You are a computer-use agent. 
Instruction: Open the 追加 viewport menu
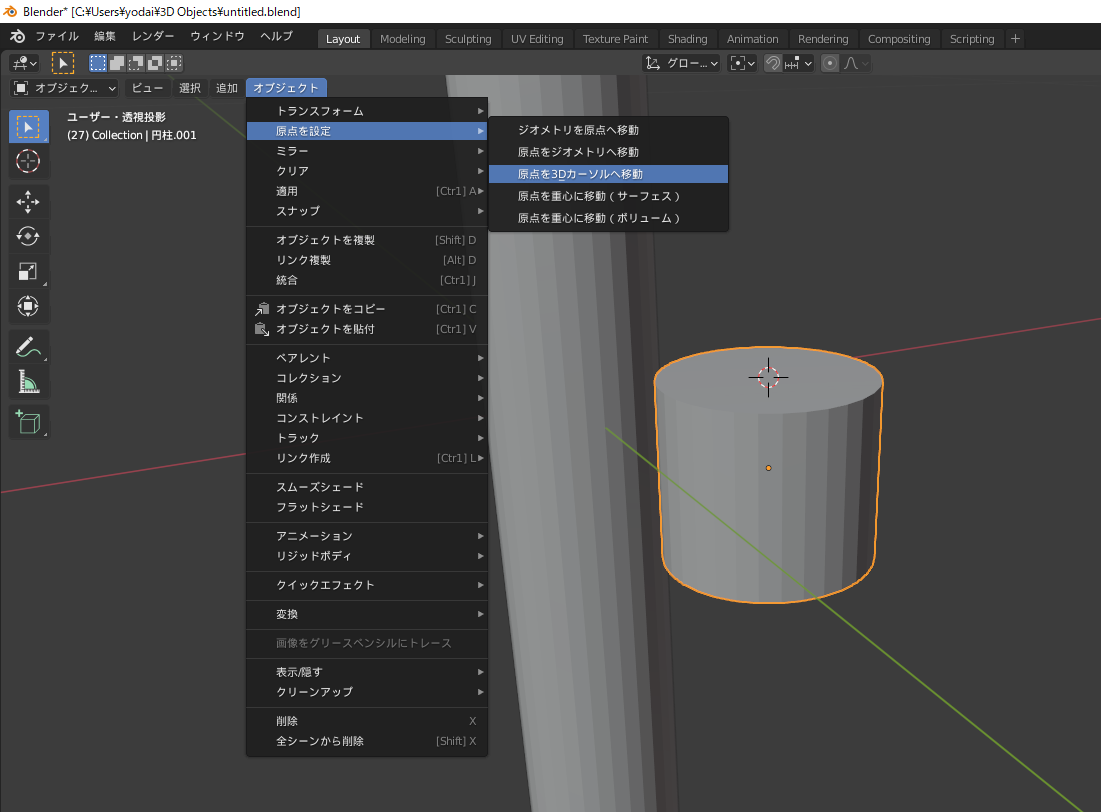227,88
